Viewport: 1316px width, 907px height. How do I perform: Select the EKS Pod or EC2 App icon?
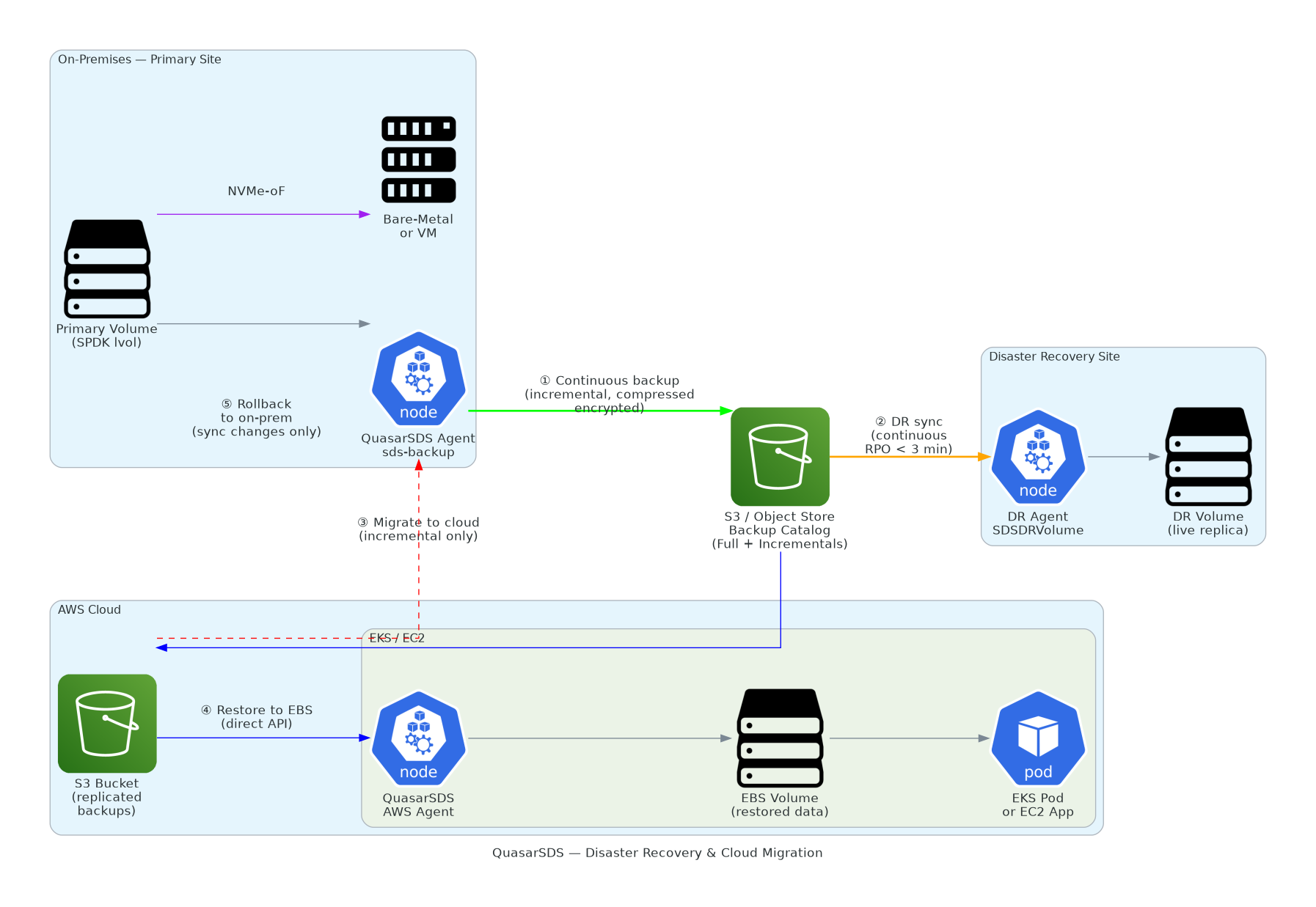point(1037,738)
